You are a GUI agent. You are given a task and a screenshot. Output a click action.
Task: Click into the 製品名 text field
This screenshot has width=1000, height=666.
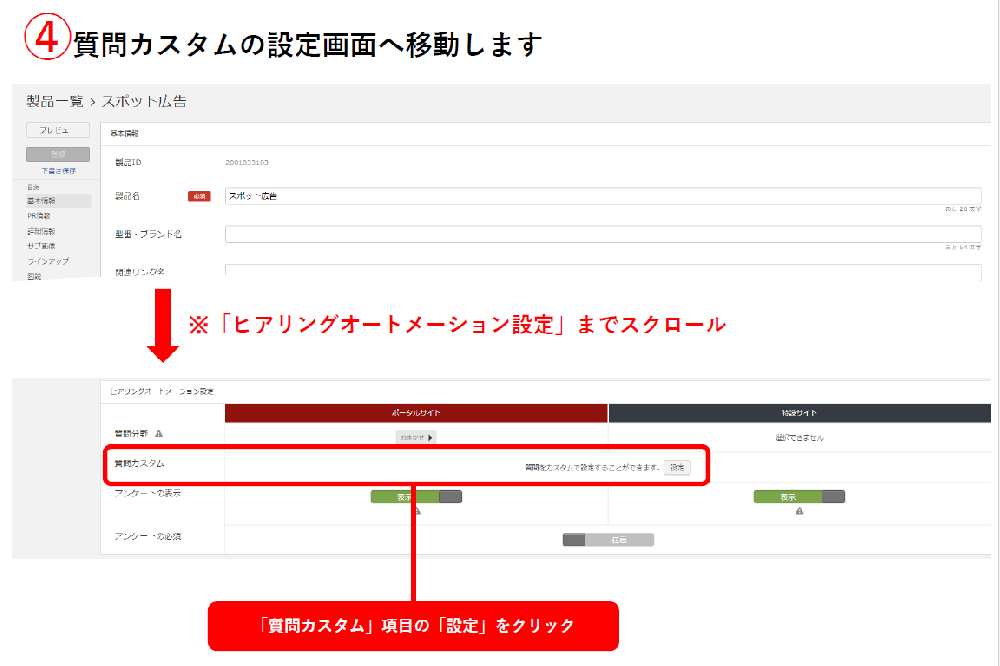(x=602, y=196)
